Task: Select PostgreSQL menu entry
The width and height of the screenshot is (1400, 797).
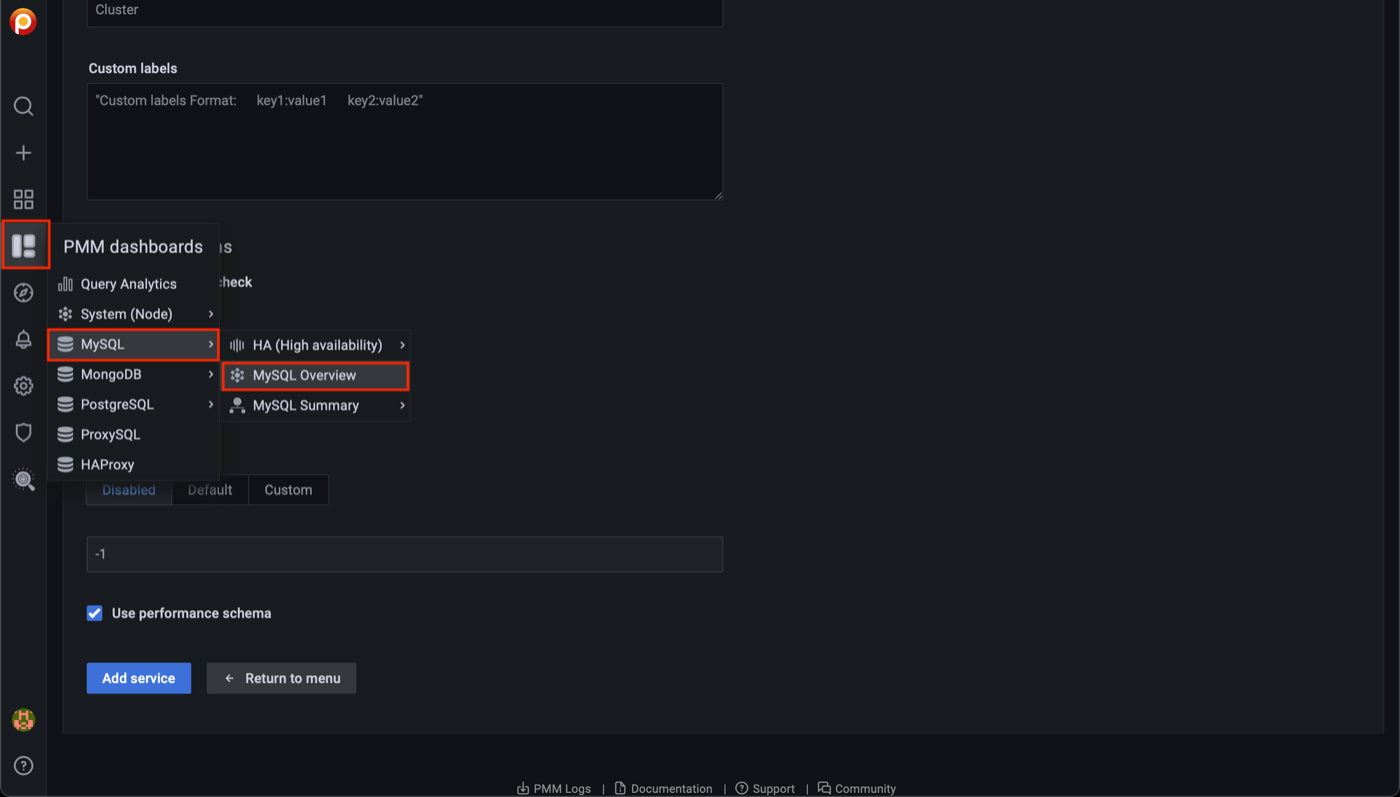Action: (x=133, y=404)
